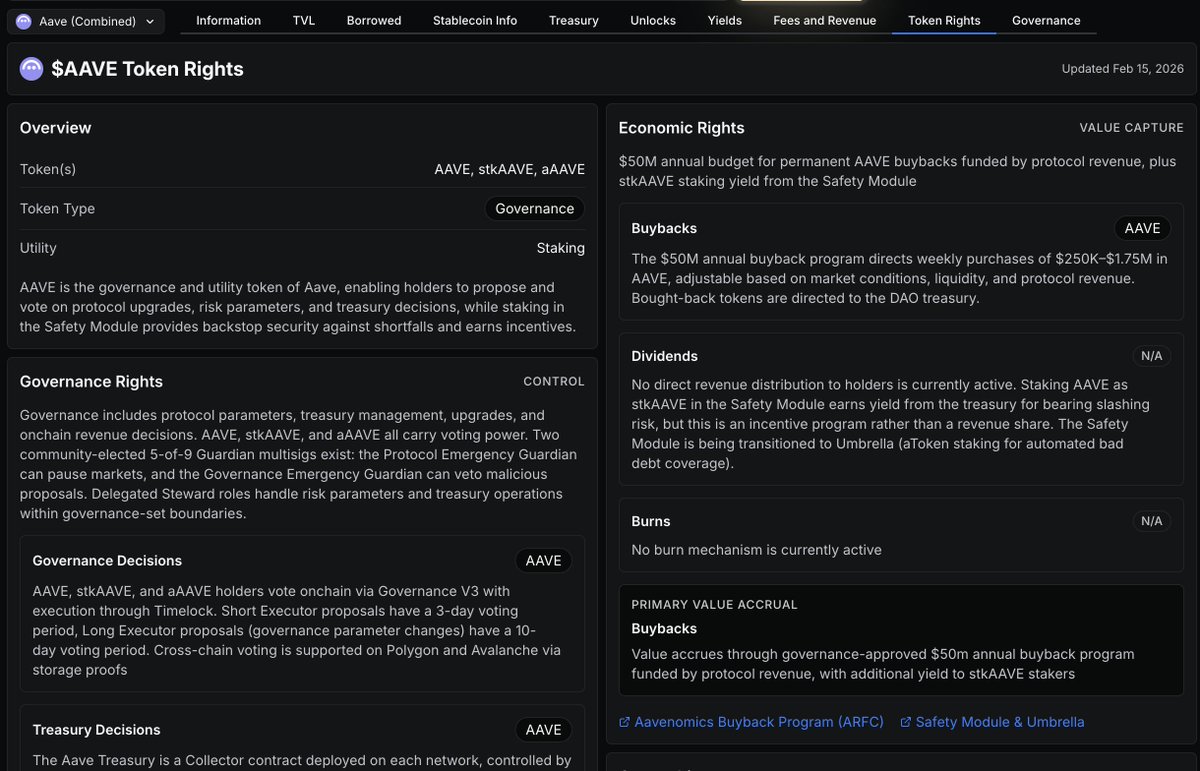Open Aavenomics Buyback Program (ARFC) link
The image size is (1200, 771).
(759, 722)
